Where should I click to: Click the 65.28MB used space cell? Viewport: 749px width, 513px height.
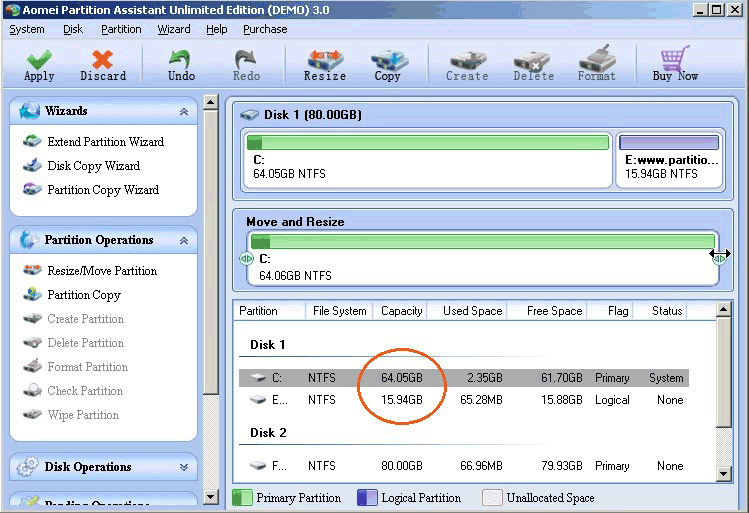click(481, 400)
